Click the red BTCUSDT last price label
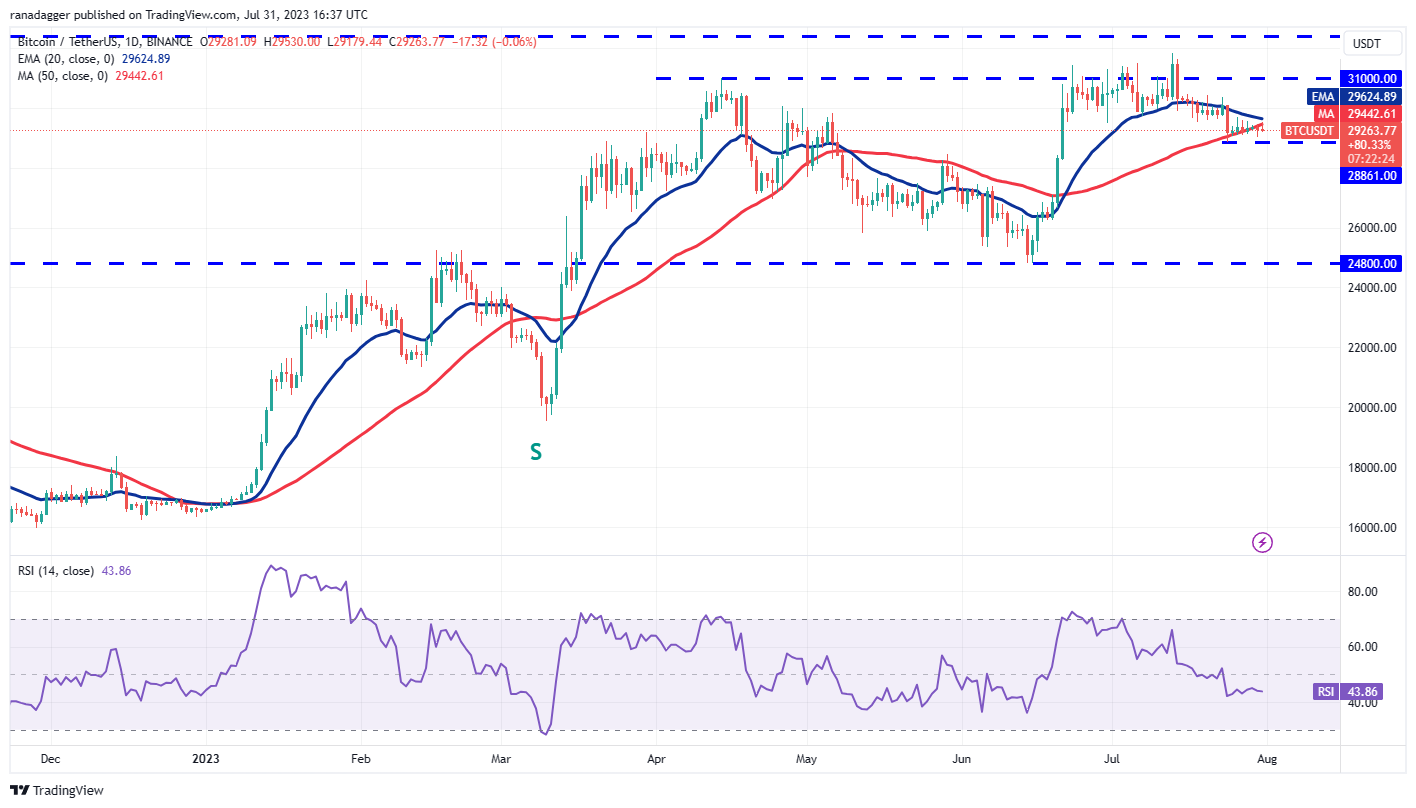The height and width of the screenshot is (808, 1416). tap(1310, 130)
